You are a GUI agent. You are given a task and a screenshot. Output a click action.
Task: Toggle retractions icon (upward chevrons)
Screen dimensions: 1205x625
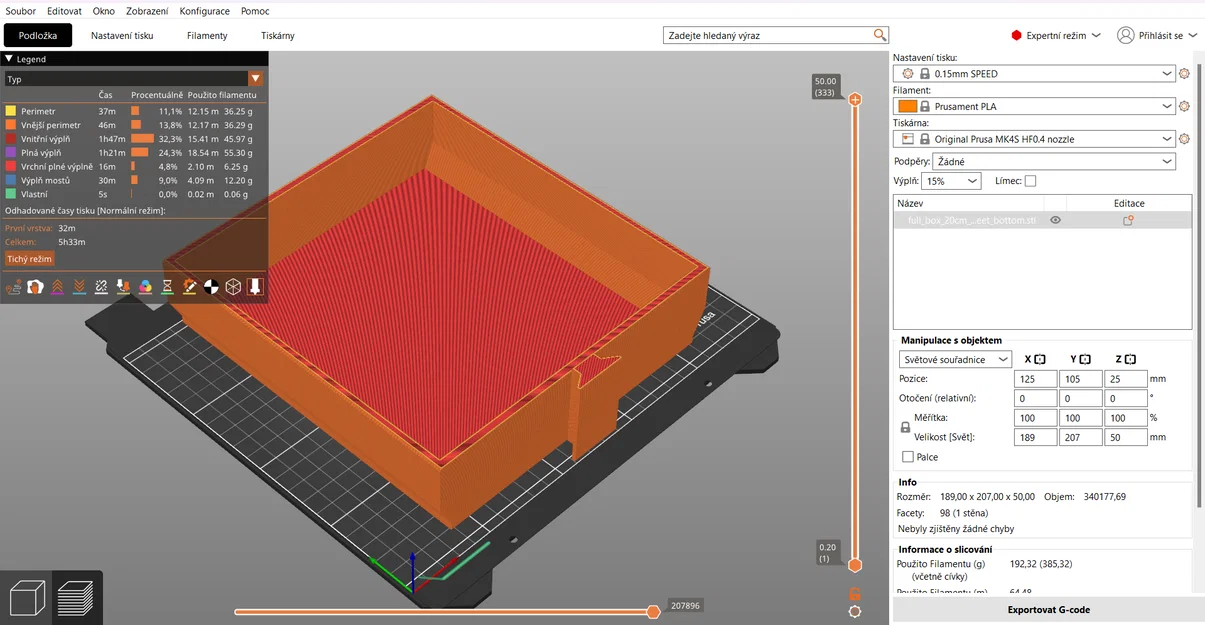pyautogui.click(x=57, y=287)
